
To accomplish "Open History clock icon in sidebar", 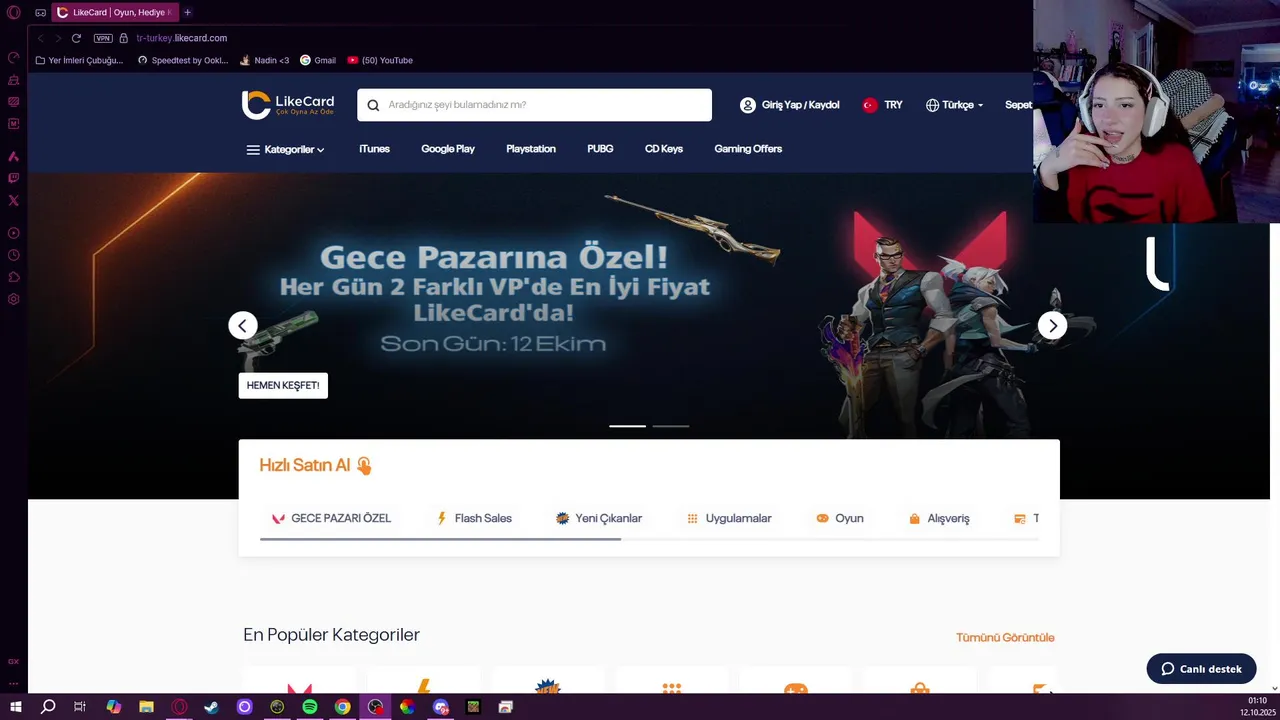I will (14, 255).
